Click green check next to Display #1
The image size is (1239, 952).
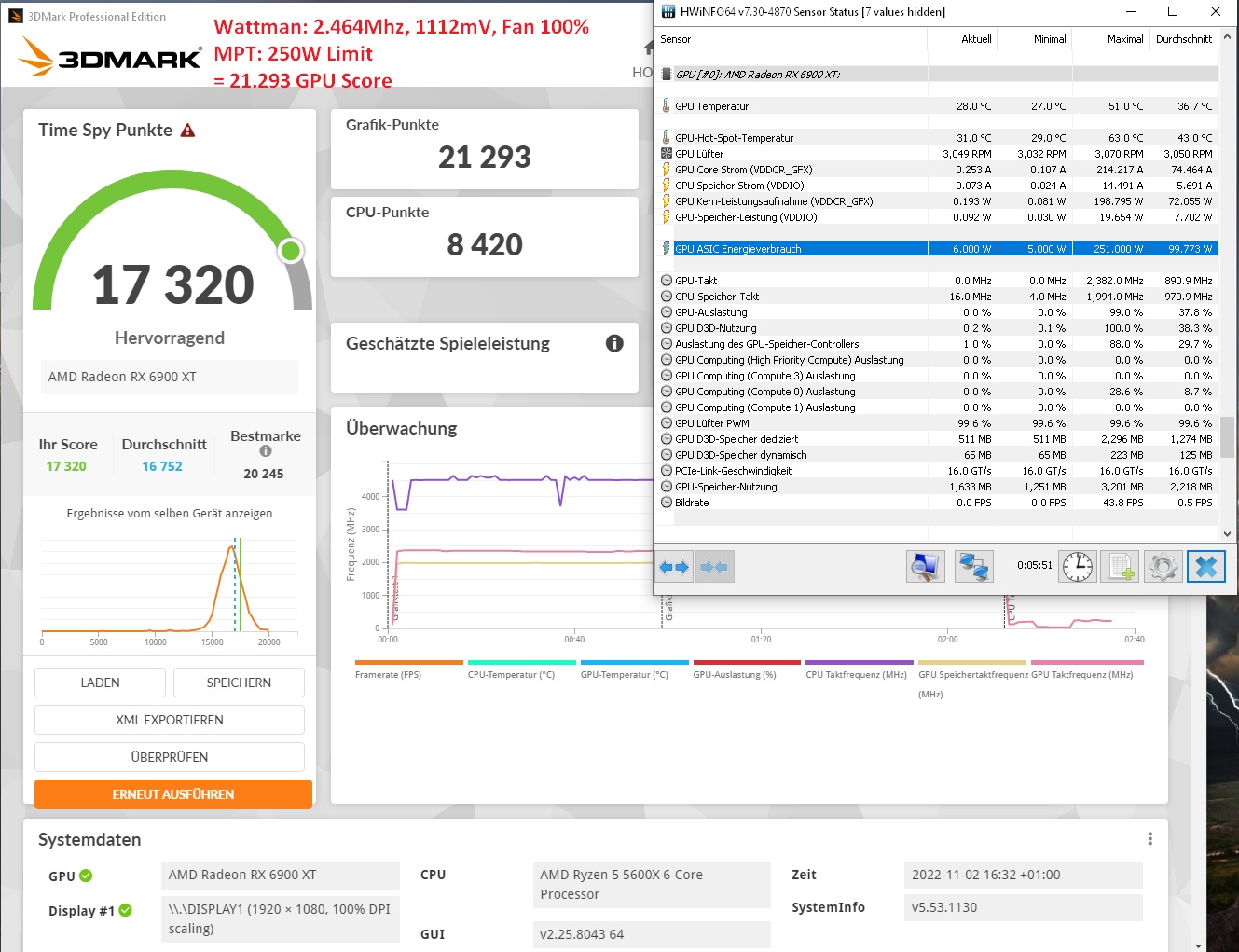point(126,910)
